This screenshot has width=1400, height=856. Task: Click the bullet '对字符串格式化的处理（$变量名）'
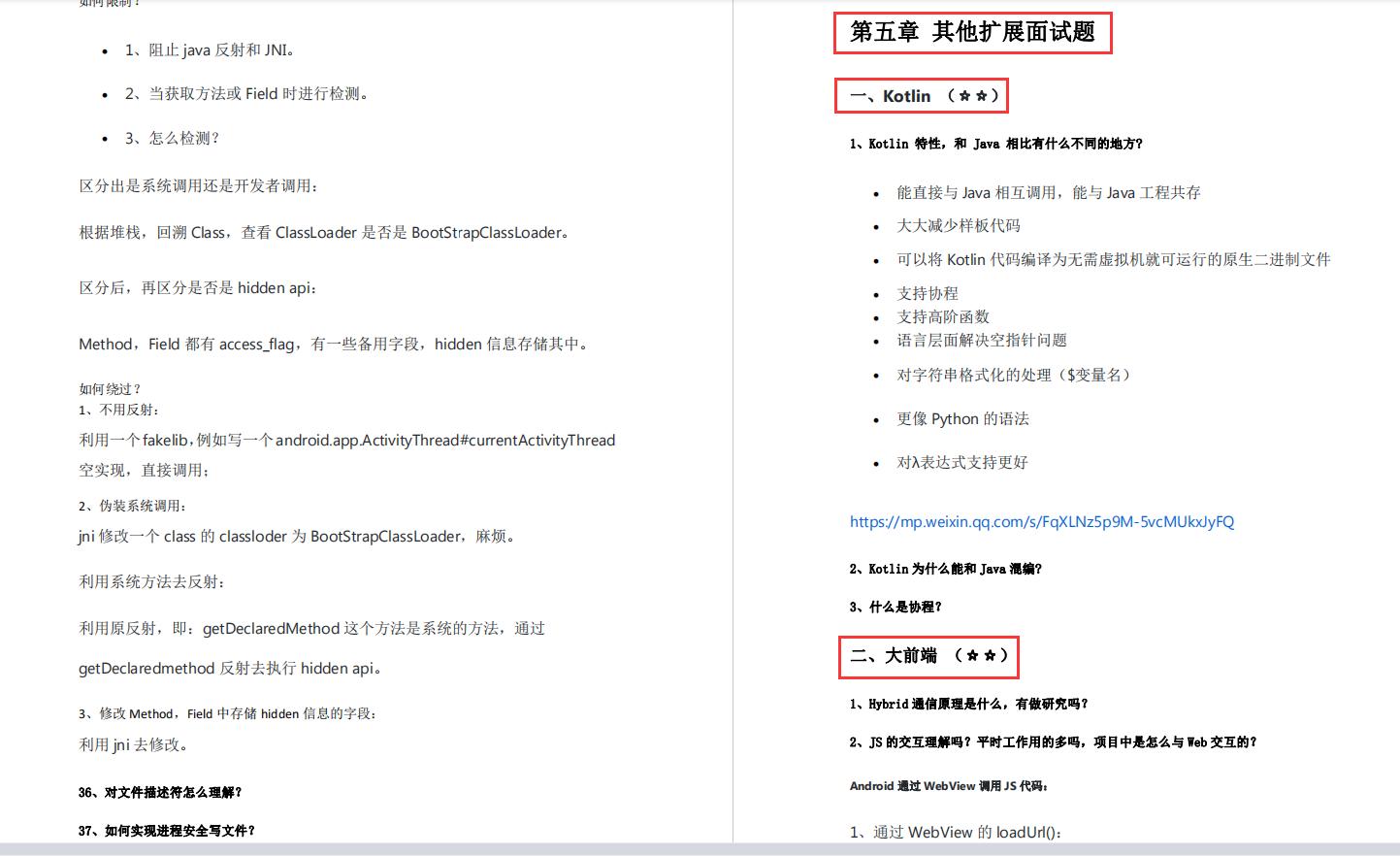click(x=1015, y=376)
